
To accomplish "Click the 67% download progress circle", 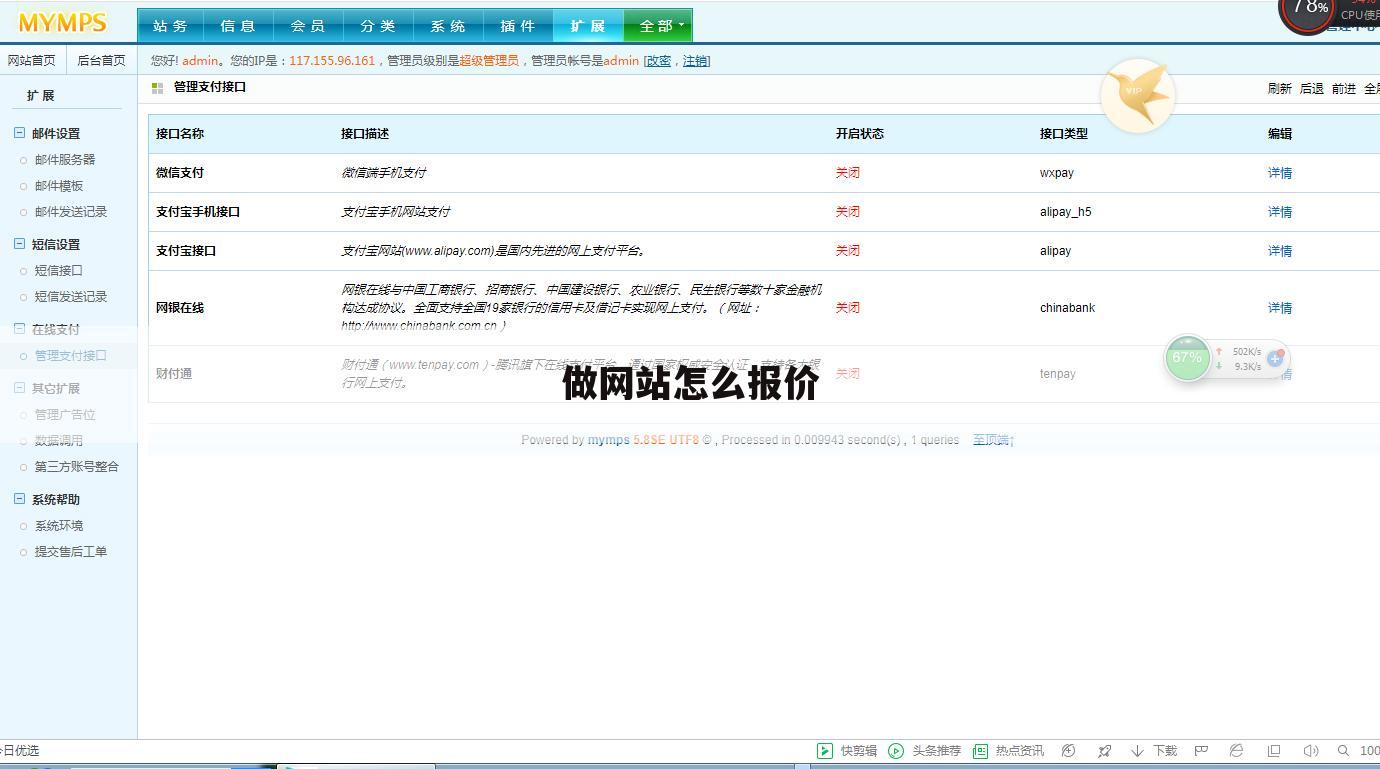I will point(1188,357).
